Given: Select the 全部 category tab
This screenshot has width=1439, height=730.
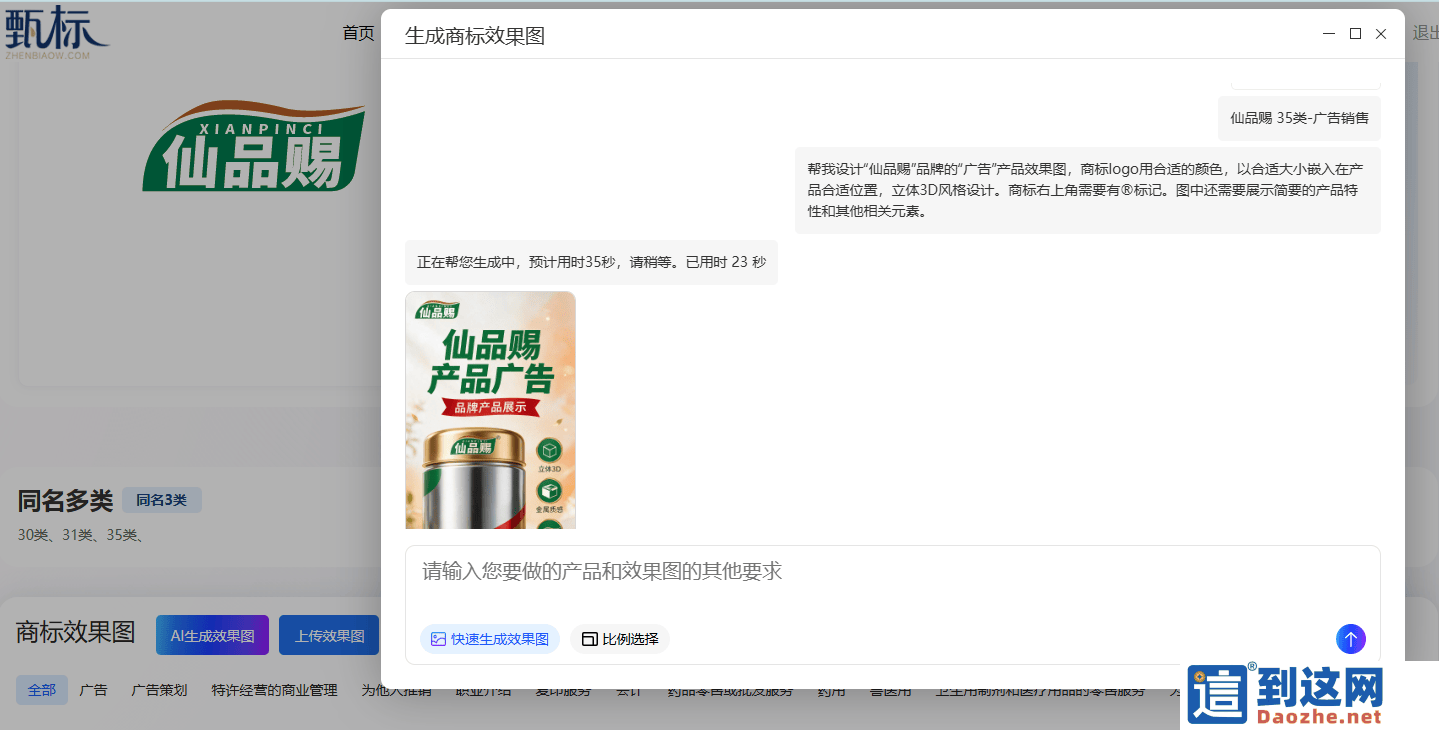Looking at the screenshot, I should pyautogui.click(x=42, y=690).
